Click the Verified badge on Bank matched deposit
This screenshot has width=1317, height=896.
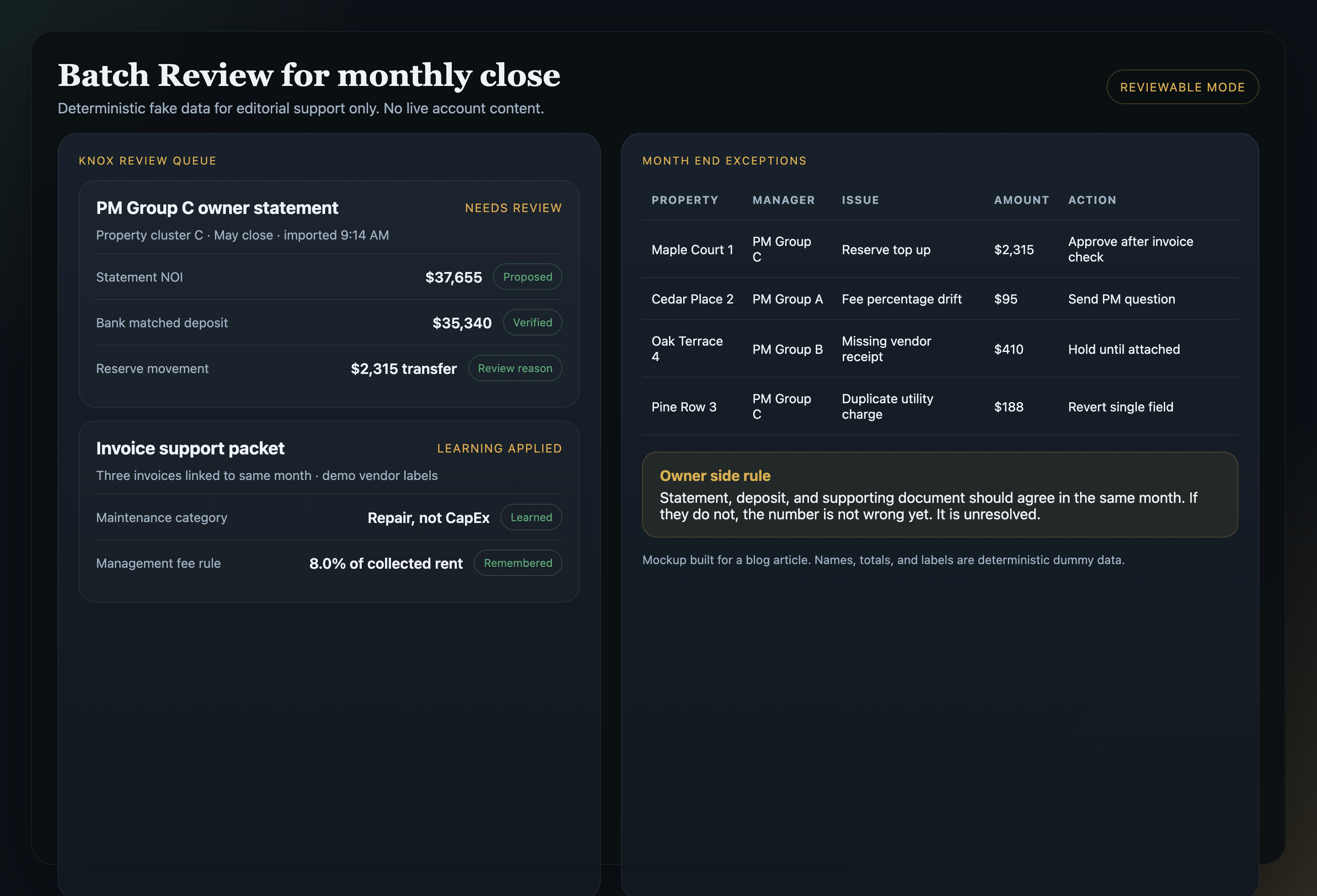click(532, 322)
